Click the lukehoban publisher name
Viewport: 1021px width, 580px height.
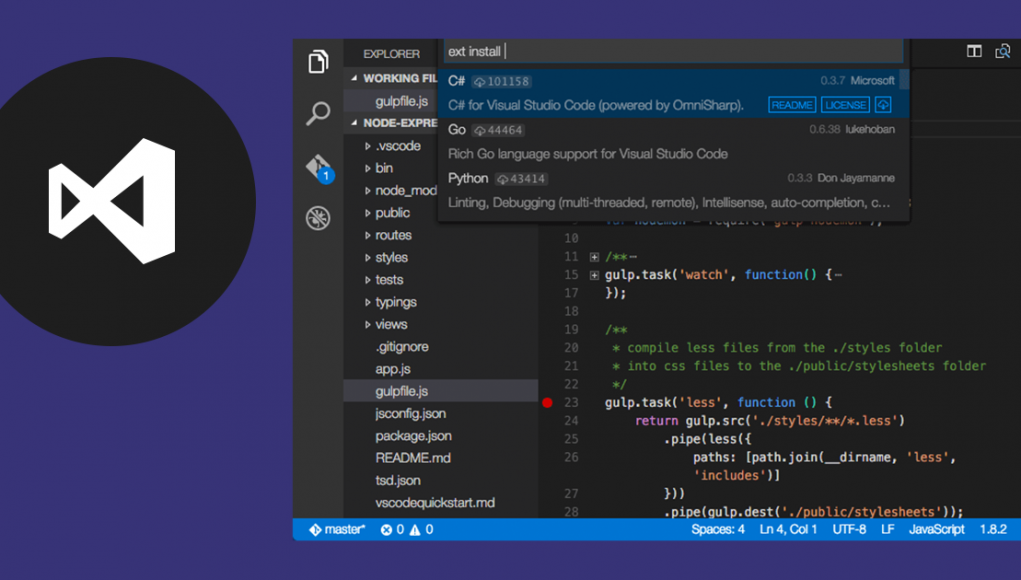coord(870,130)
